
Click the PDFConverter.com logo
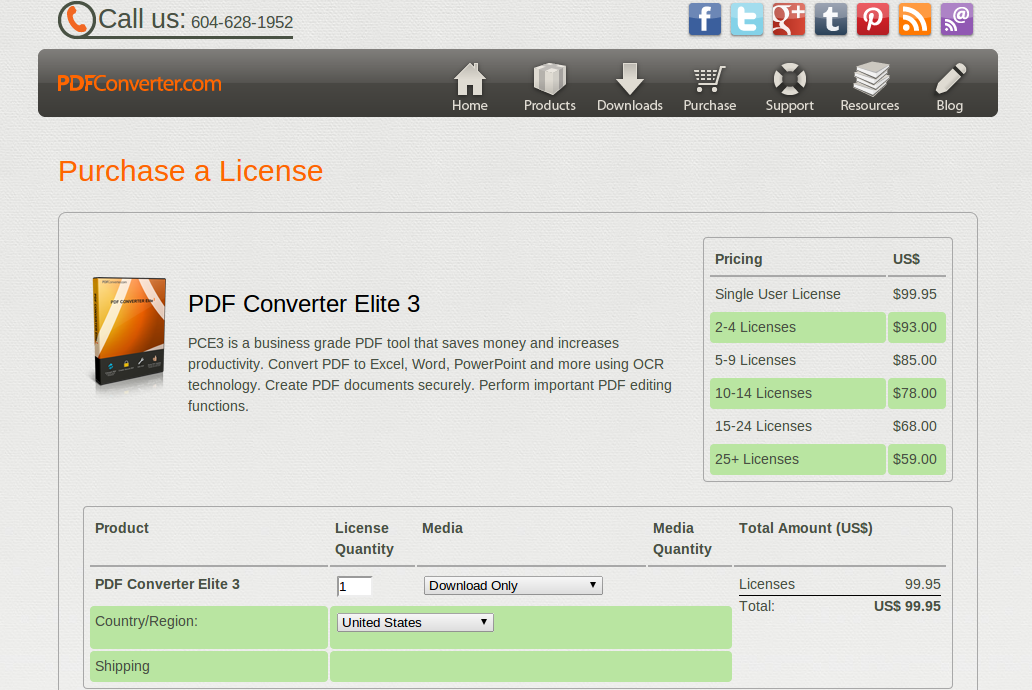click(x=139, y=84)
